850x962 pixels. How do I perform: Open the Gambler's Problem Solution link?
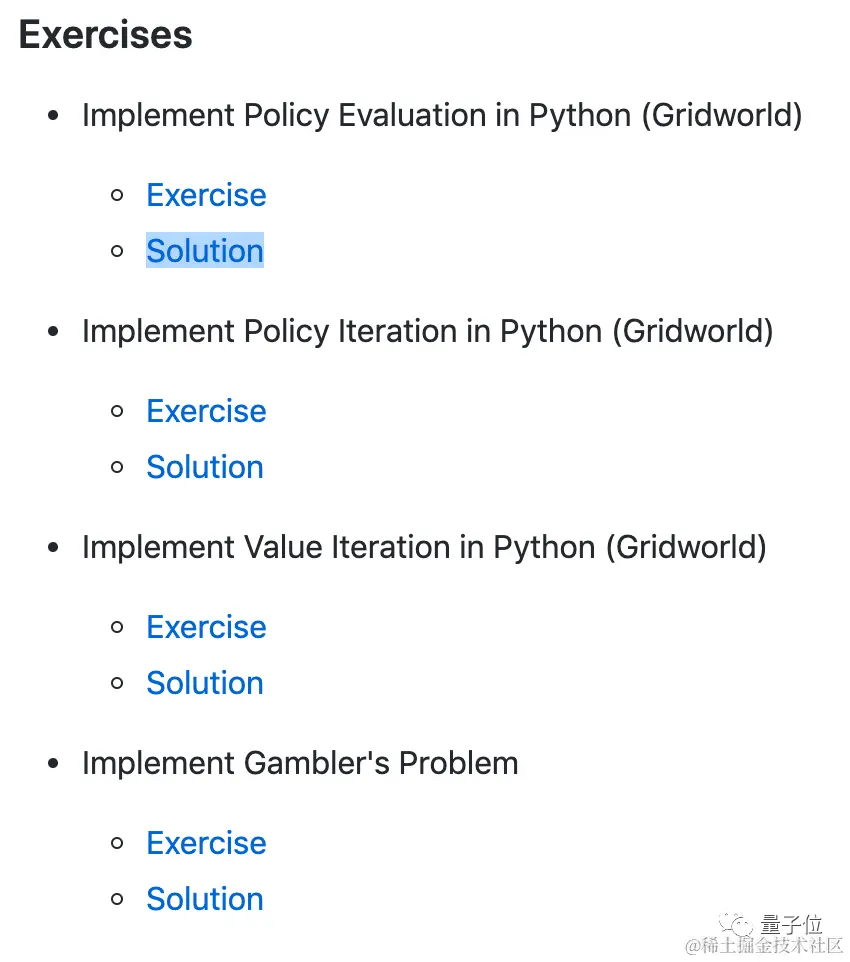[205, 899]
